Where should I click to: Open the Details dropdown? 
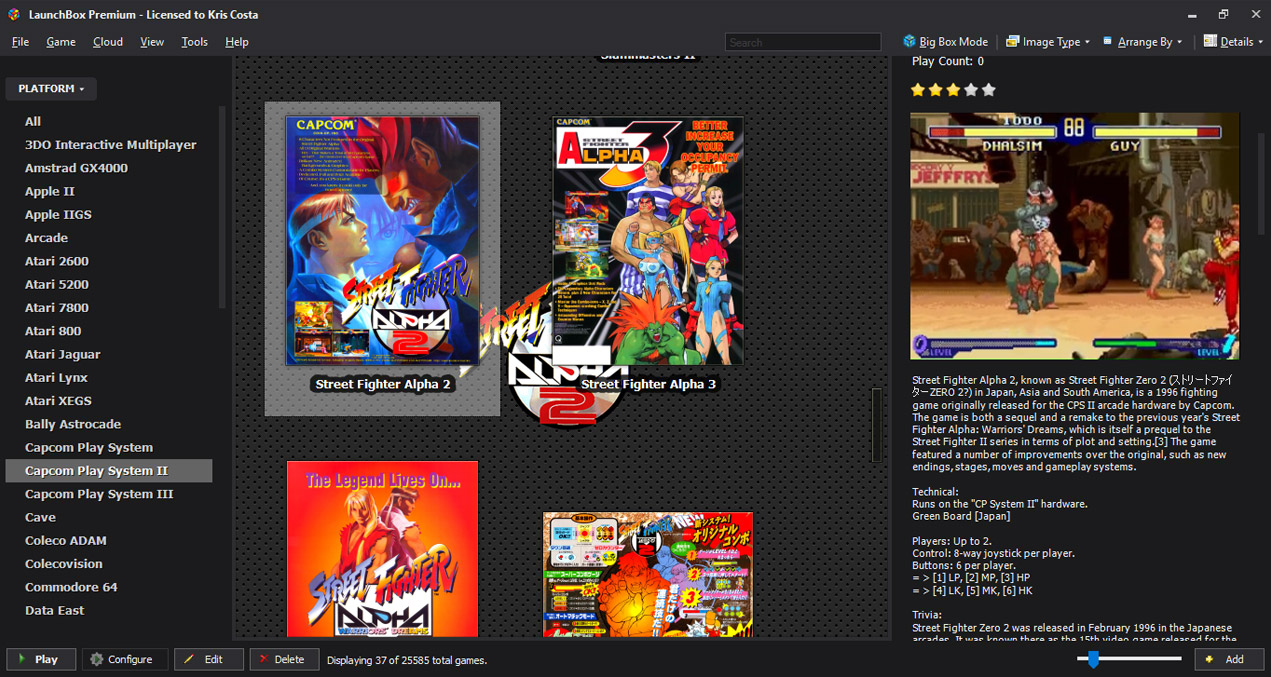(x=1233, y=42)
